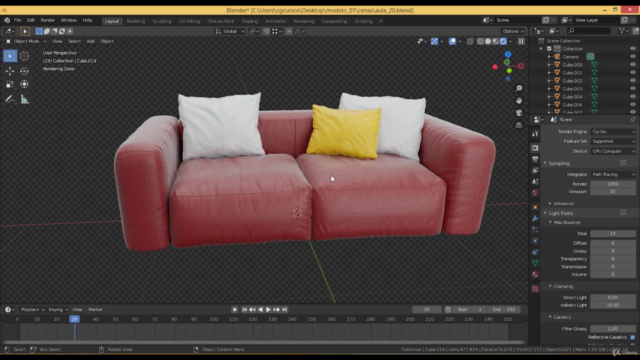Select the Scale tool

10,84
